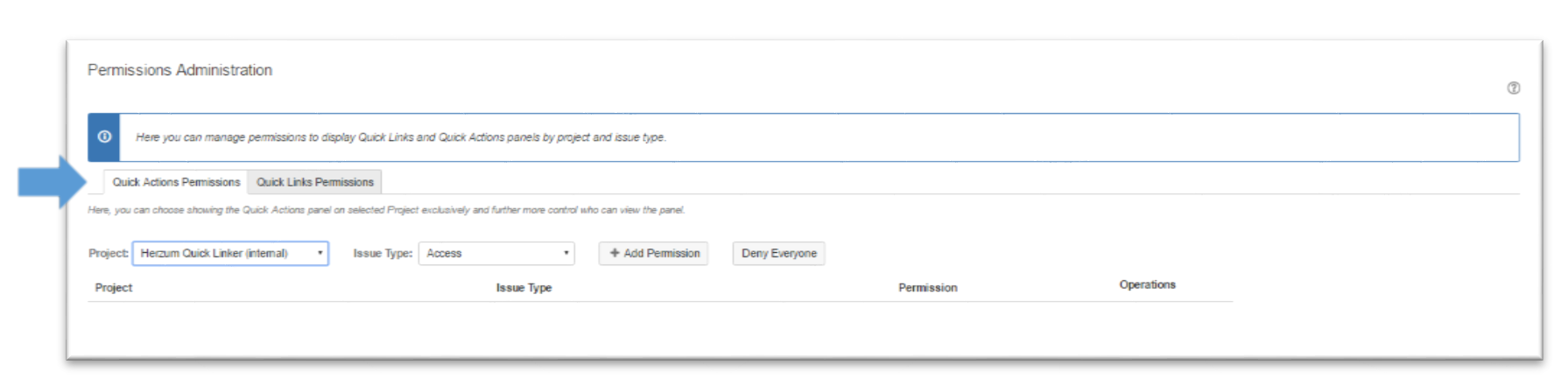Click the Project dropdown's small arrow
Viewport: 1568px width, 386px height.
coord(320,253)
